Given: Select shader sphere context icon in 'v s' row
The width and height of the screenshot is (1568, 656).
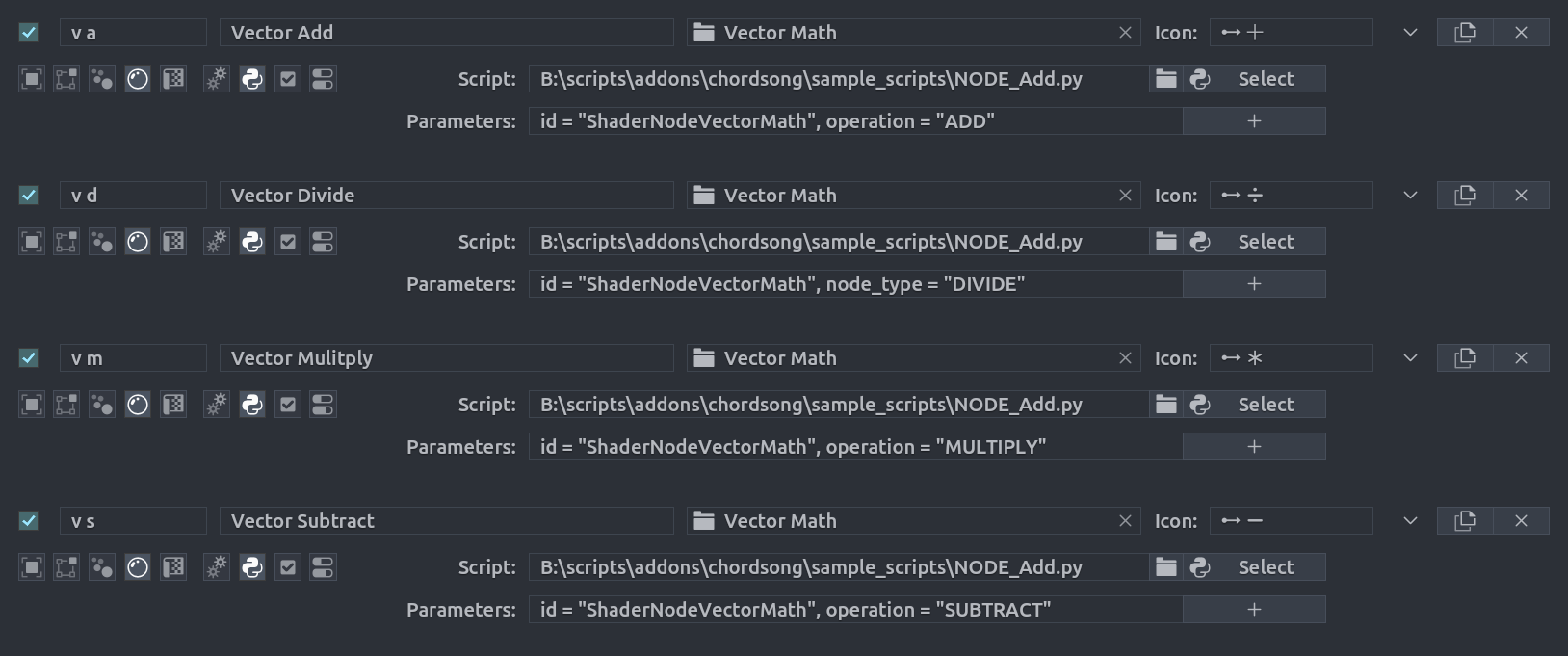Looking at the screenshot, I should click(x=138, y=567).
